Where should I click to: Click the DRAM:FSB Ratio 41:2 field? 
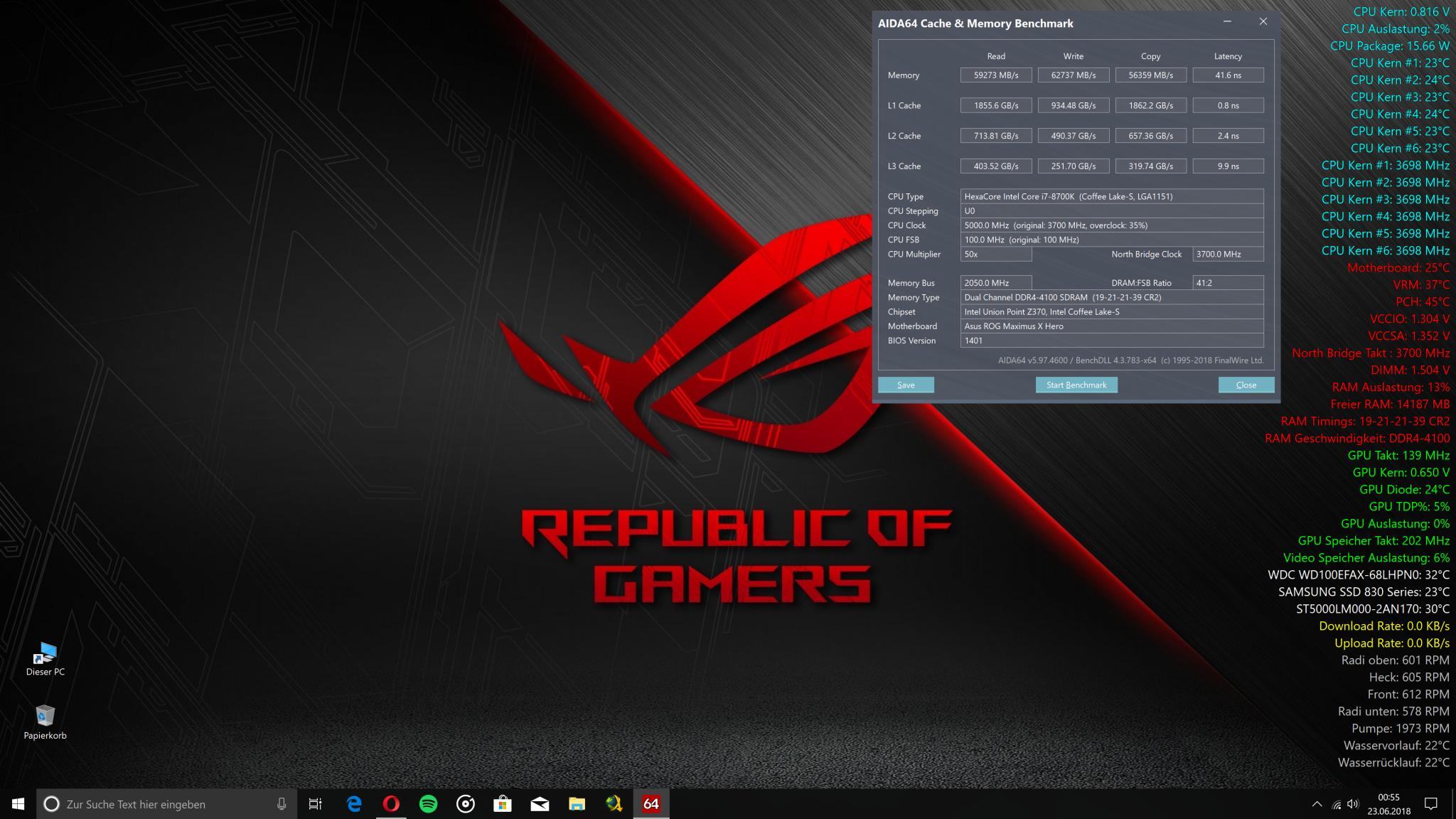coord(1228,283)
